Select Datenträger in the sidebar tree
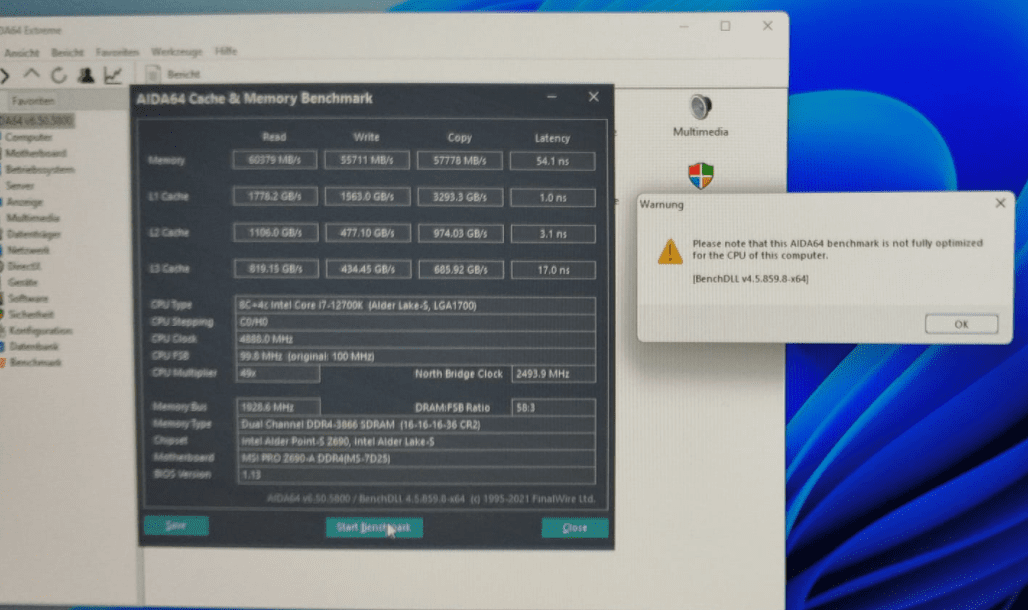Image resolution: width=1028 pixels, height=610 pixels. point(34,234)
